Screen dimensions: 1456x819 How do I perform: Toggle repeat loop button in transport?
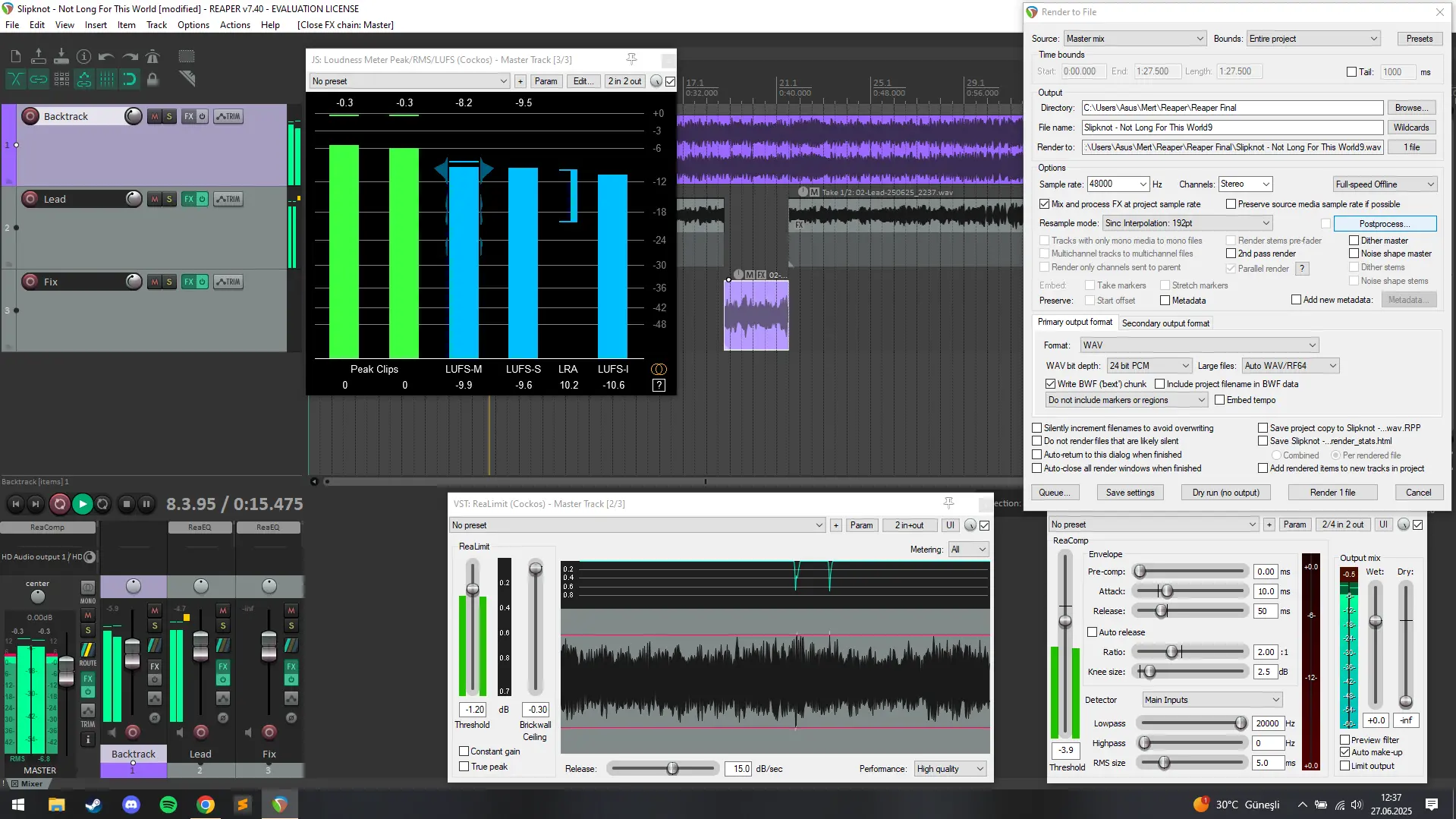[102, 503]
